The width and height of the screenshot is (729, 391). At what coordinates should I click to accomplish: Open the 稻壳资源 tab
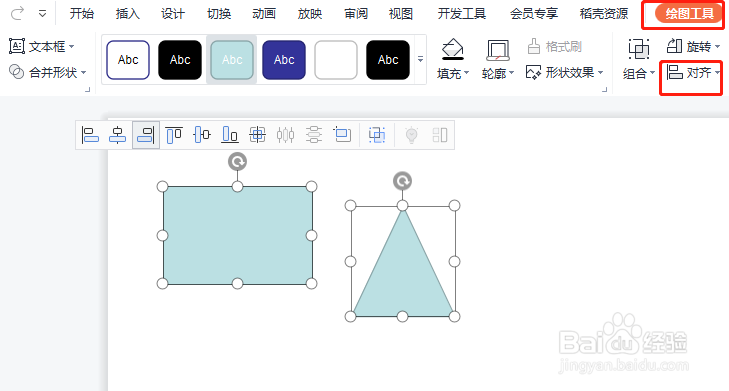(x=604, y=13)
